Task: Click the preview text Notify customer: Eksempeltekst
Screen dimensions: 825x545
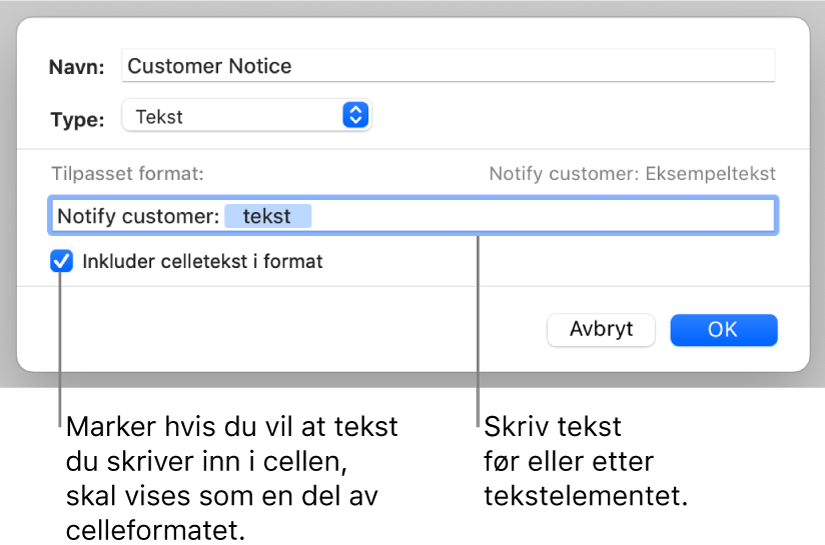Action: click(x=632, y=174)
